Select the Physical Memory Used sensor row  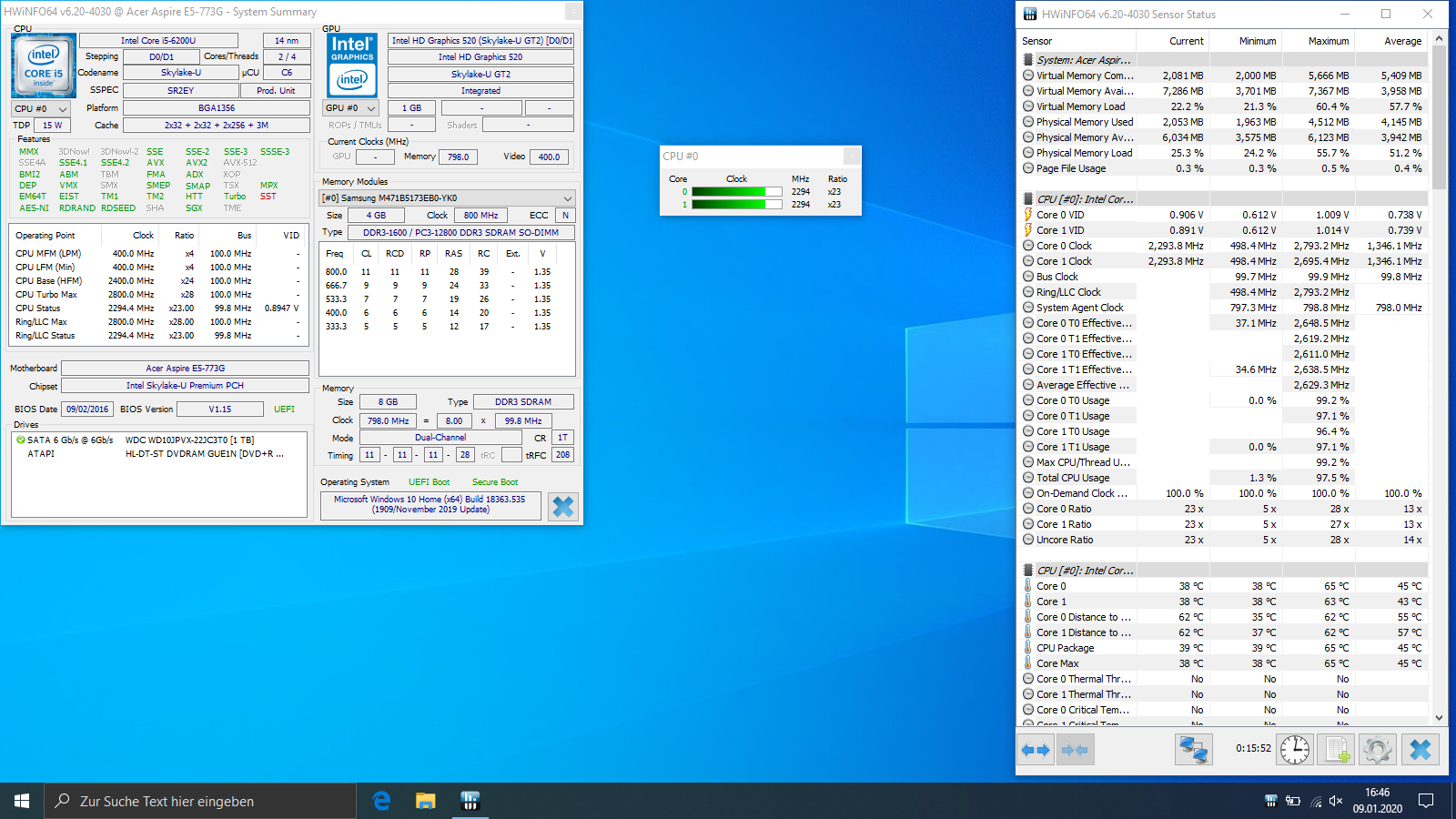coord(1224,122)
